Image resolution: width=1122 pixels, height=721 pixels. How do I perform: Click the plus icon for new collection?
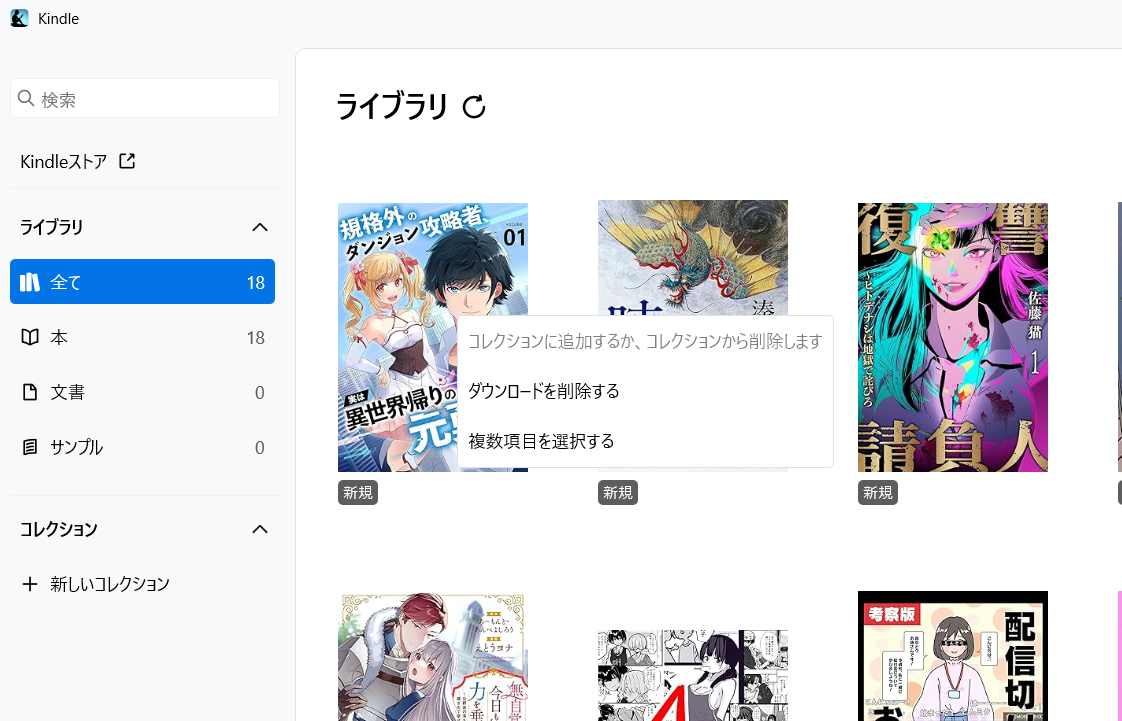pyautogui.click(x=29, y=584)
